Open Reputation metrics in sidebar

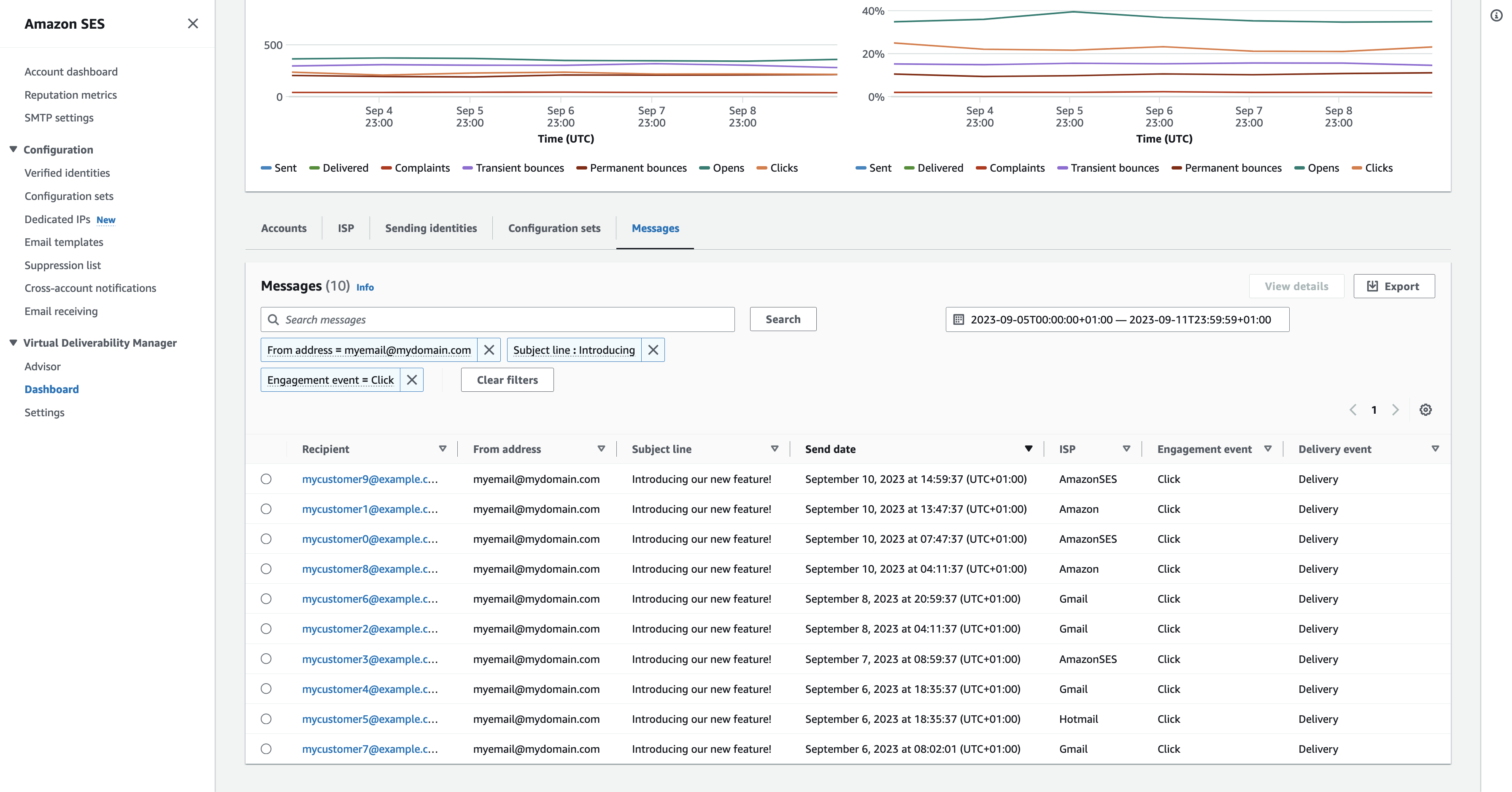tap(70, 94)
